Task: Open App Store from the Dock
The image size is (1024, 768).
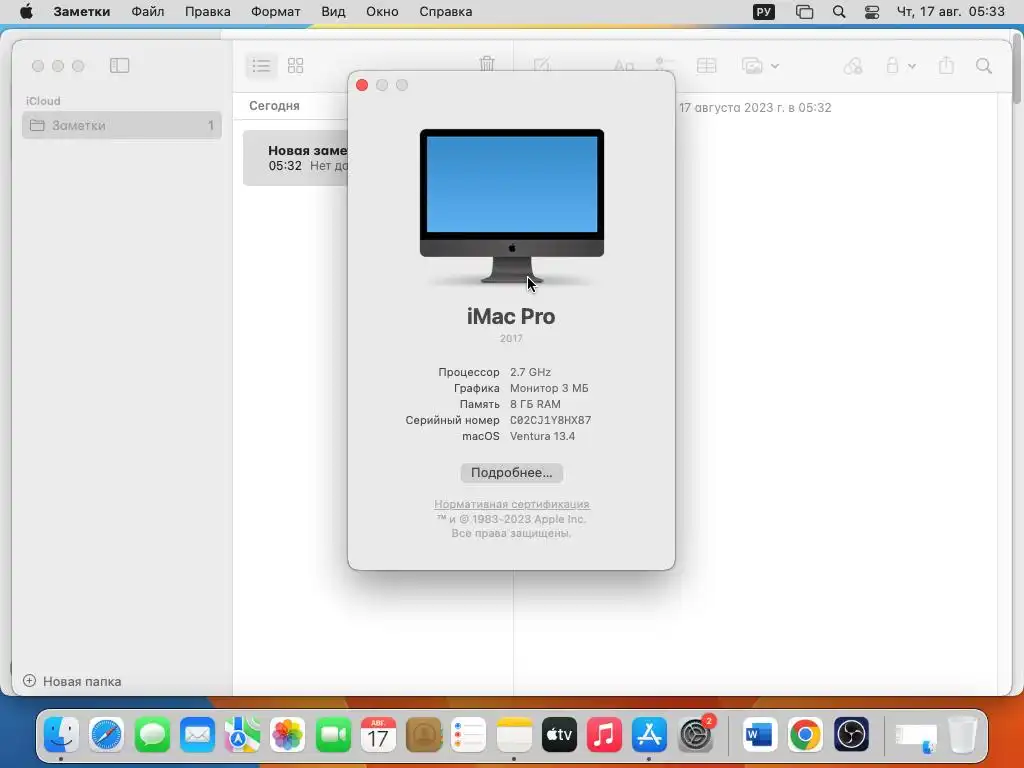Action: point(649,735)
